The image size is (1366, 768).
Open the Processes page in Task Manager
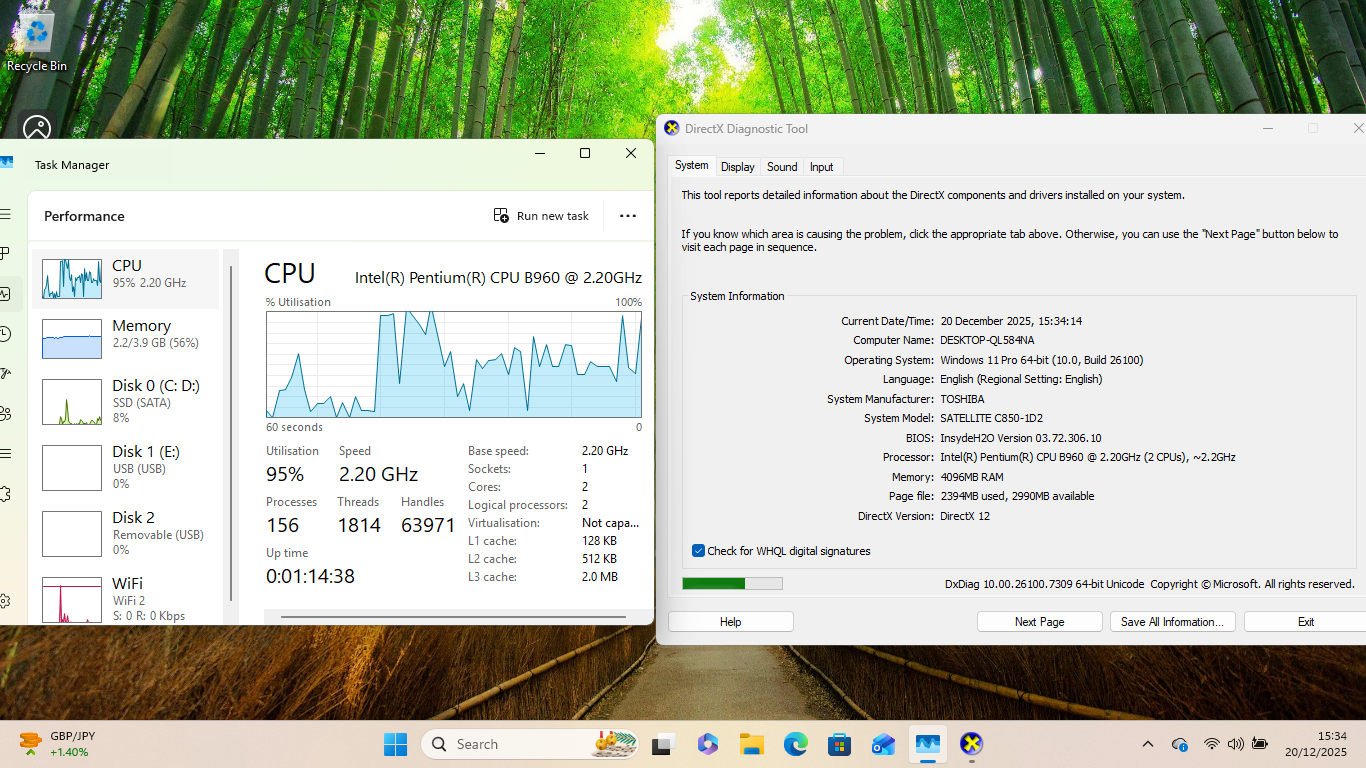[8, 253]
